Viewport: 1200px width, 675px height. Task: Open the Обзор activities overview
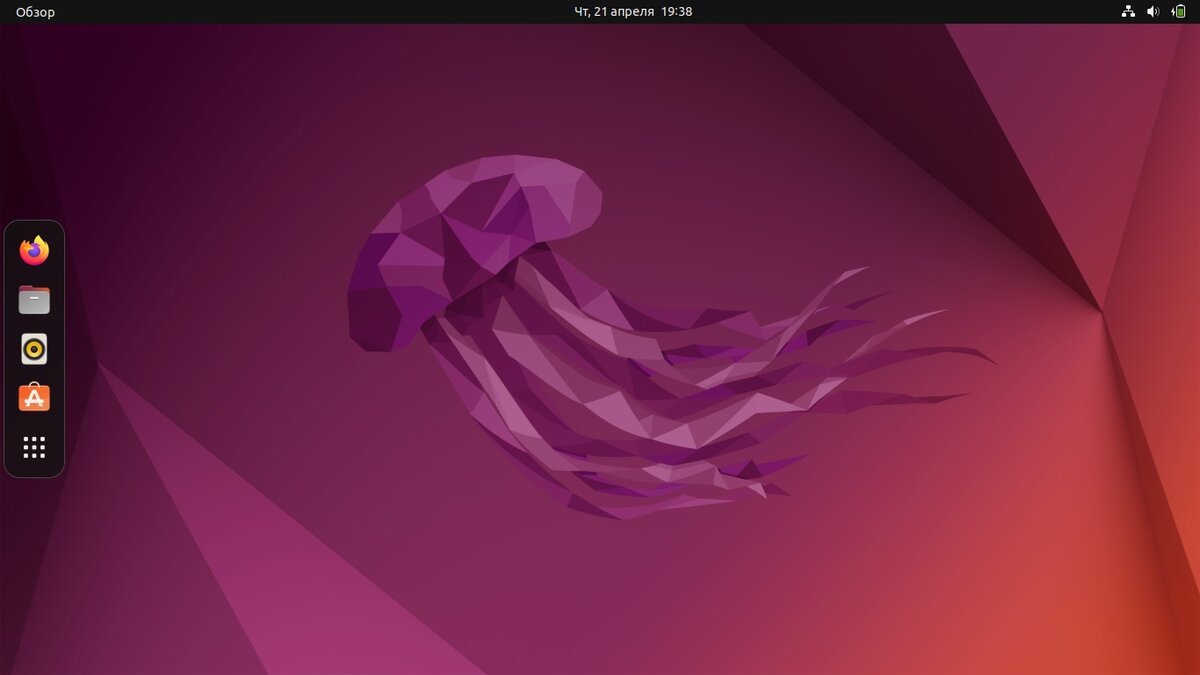(x=36, y=12)
